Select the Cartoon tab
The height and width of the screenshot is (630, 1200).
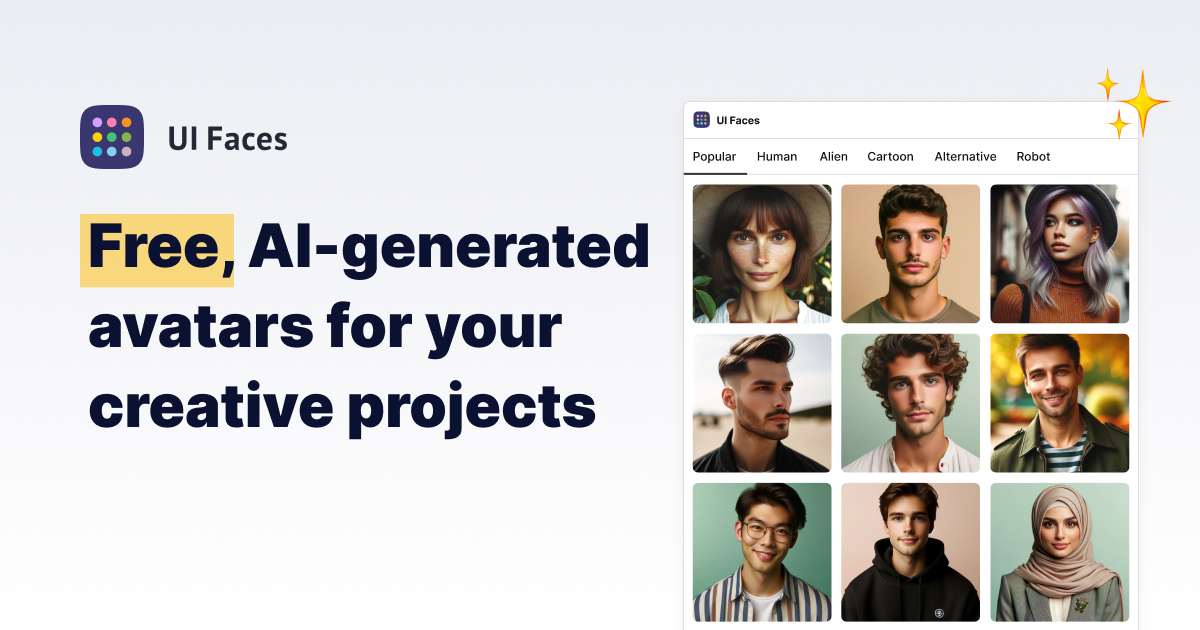pyautogui.click(x=890, y=157)
